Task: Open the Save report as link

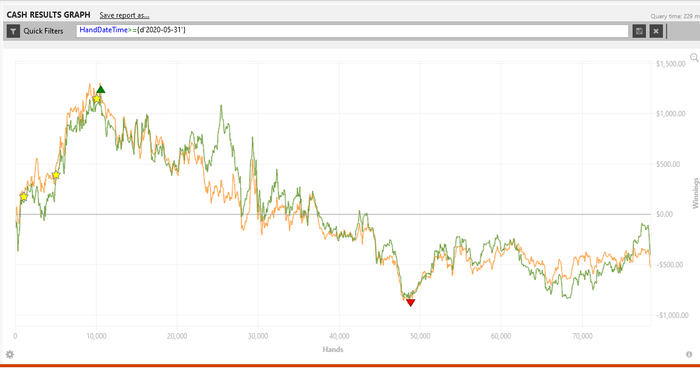Action: pos(124,15)
